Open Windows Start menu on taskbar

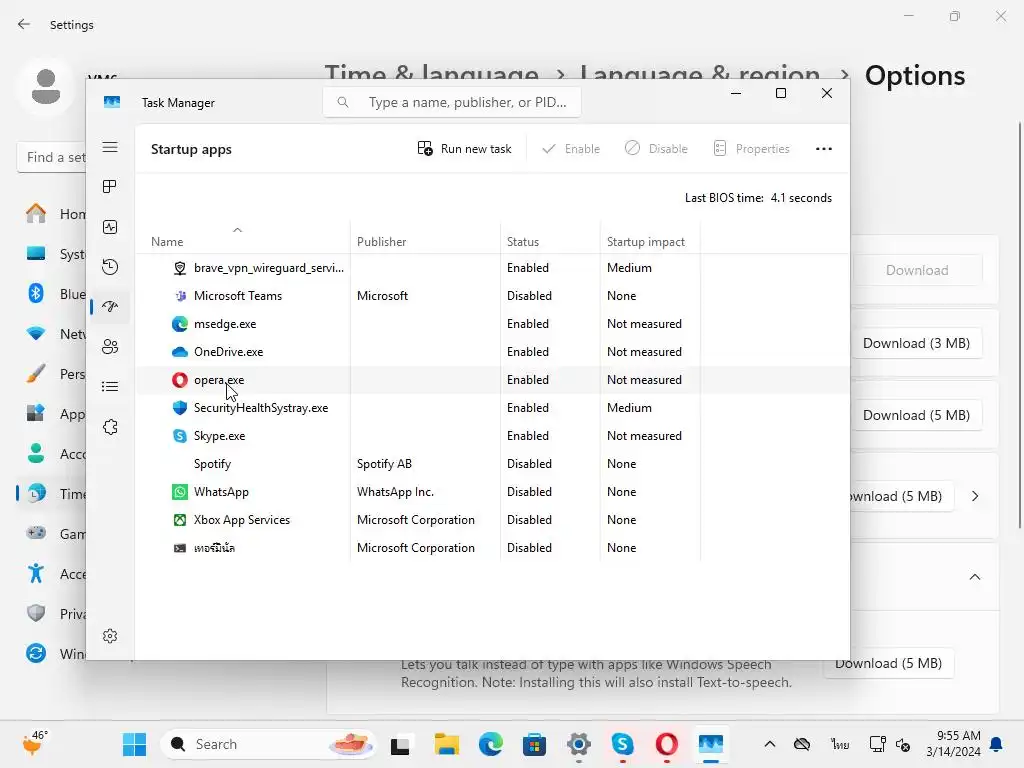click(135, 744)
